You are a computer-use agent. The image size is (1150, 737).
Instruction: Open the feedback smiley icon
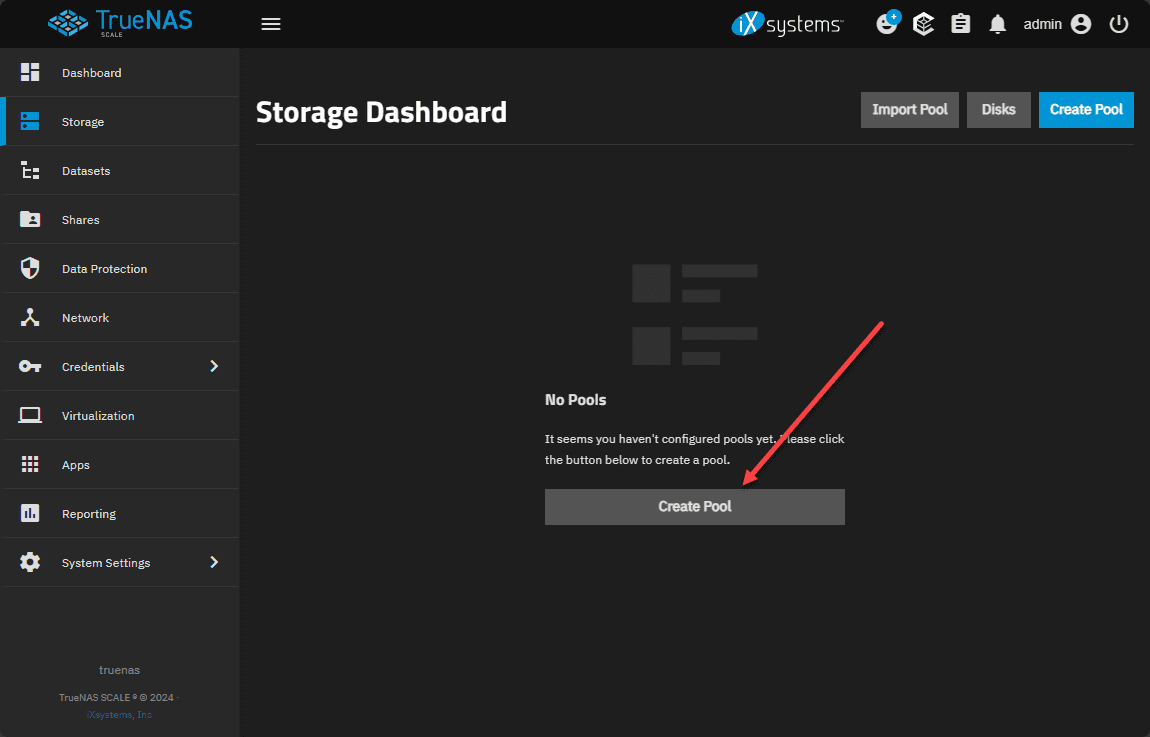(886, 23)
